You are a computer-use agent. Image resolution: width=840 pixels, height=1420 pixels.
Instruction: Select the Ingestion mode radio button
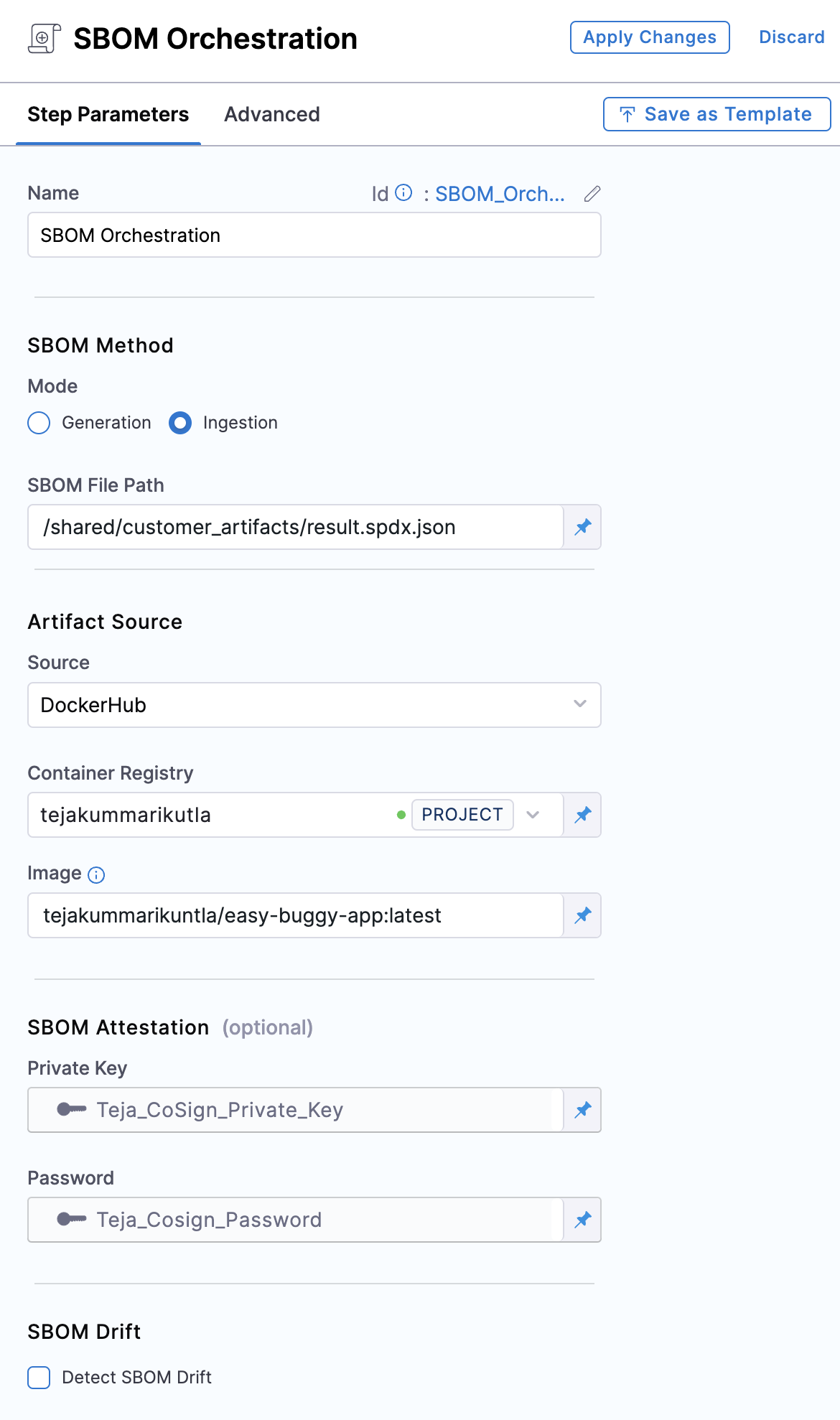(x=180, y=423)
